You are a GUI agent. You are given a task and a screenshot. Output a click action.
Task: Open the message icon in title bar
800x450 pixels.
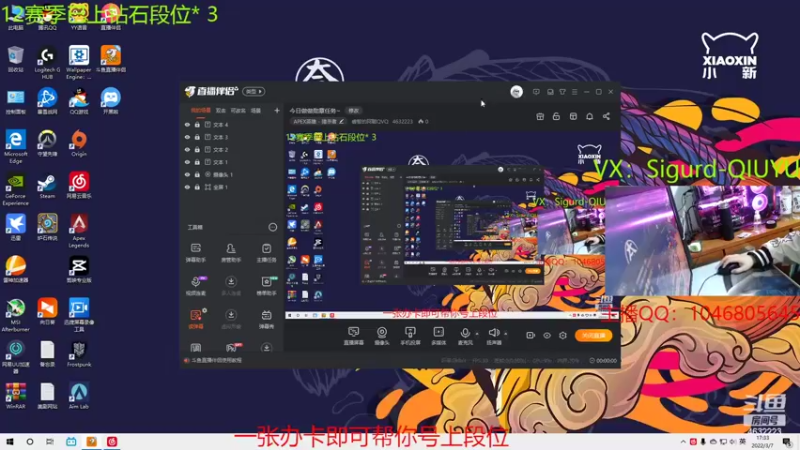pyautogui.click(x=536, y=92)
